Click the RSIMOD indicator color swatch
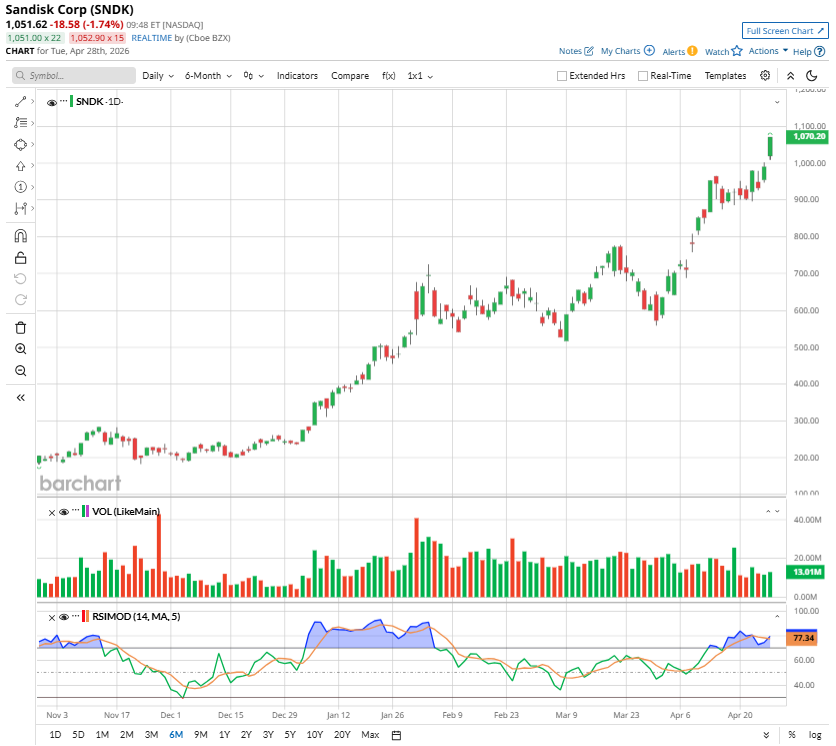The image size is (836, 746). (85, 616)
